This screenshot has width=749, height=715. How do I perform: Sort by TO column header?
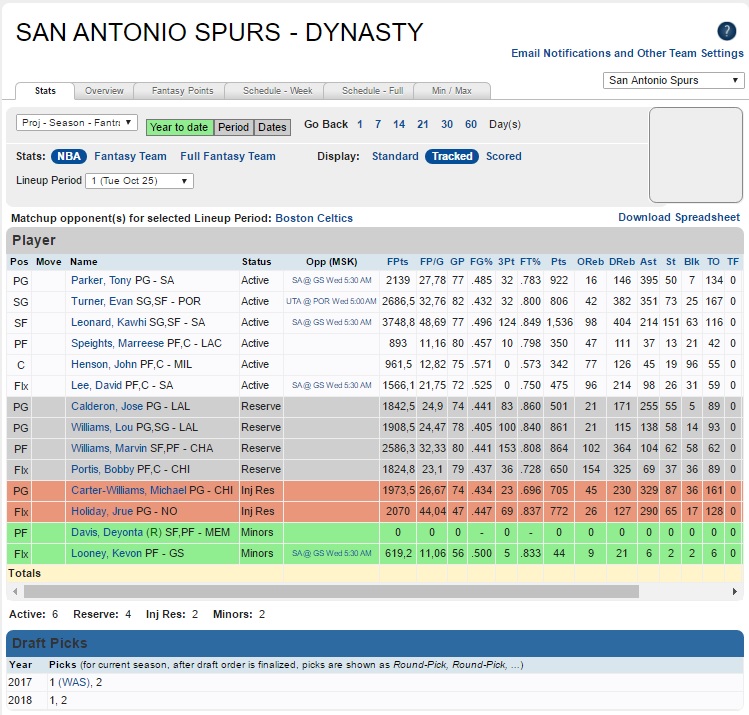tap(713, 262)
